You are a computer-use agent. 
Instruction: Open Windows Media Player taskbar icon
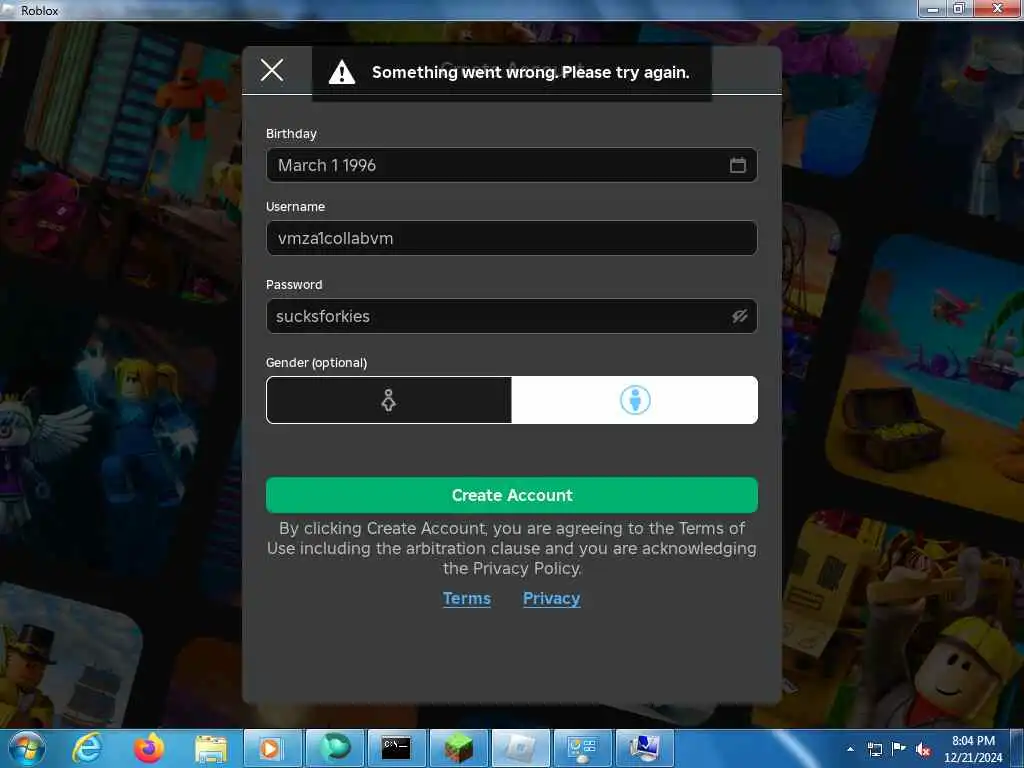click(271, 748)
